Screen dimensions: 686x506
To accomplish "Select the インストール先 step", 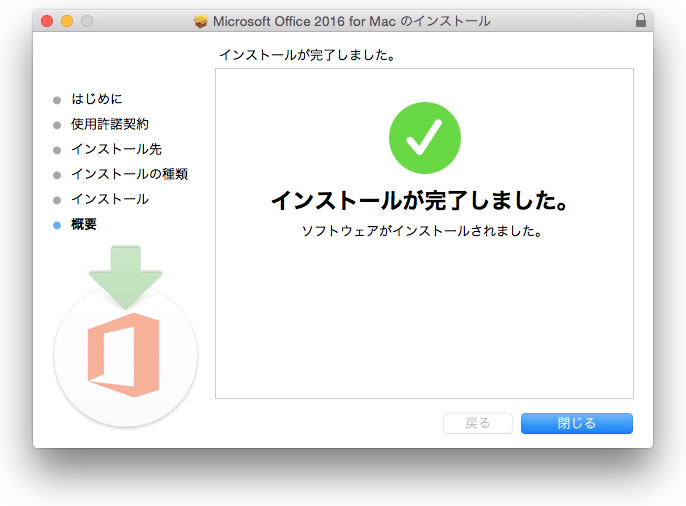I will click(x=116, y=149).
